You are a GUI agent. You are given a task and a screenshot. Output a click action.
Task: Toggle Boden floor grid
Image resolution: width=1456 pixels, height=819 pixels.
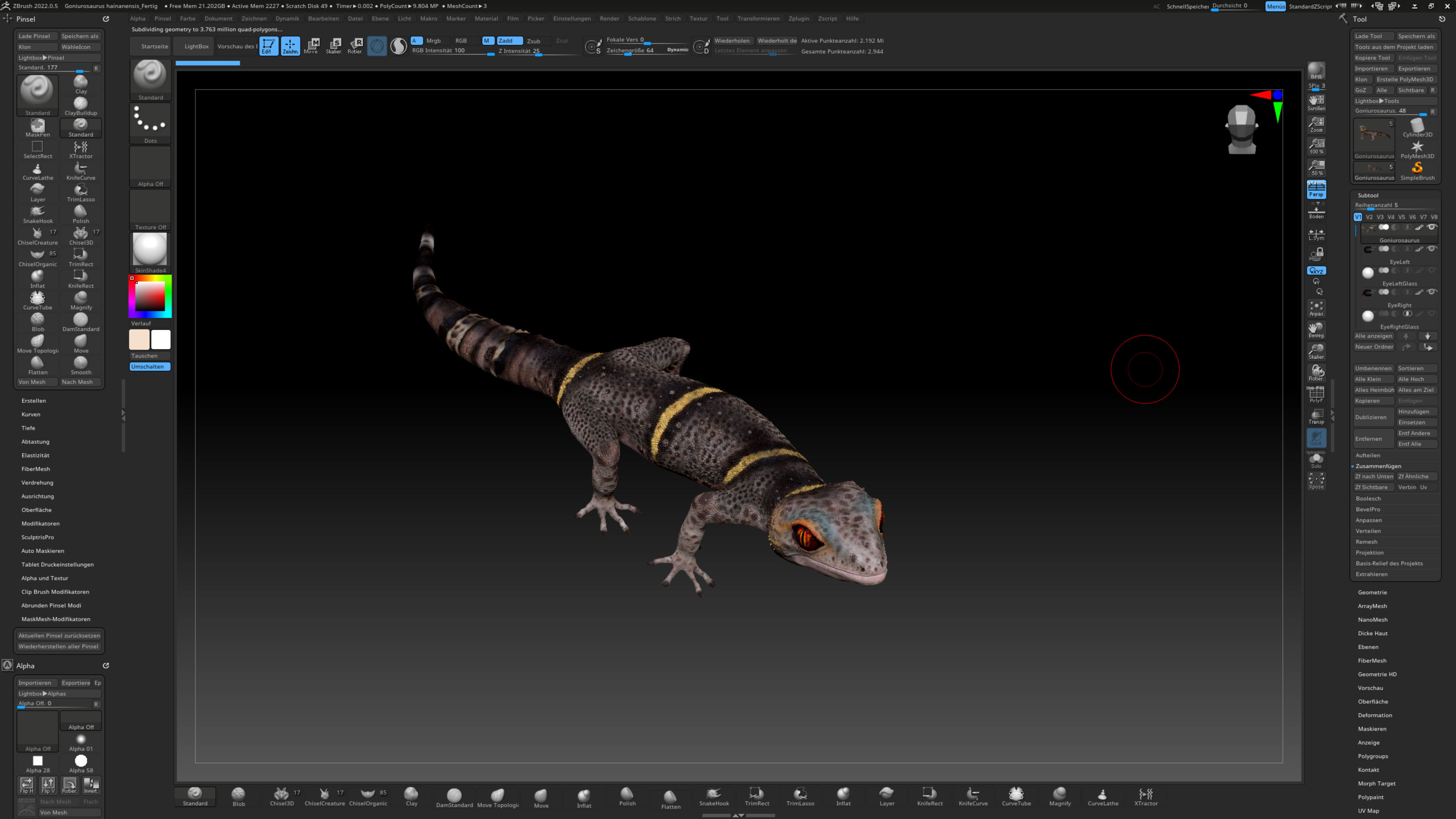1316,212
